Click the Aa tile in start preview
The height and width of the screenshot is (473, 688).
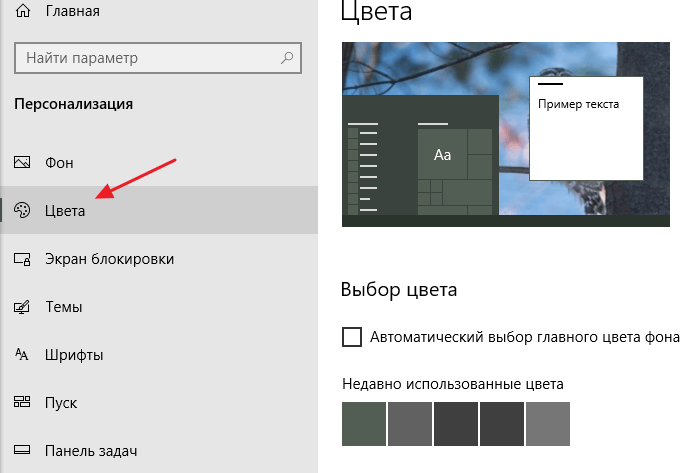coord(442,154)
